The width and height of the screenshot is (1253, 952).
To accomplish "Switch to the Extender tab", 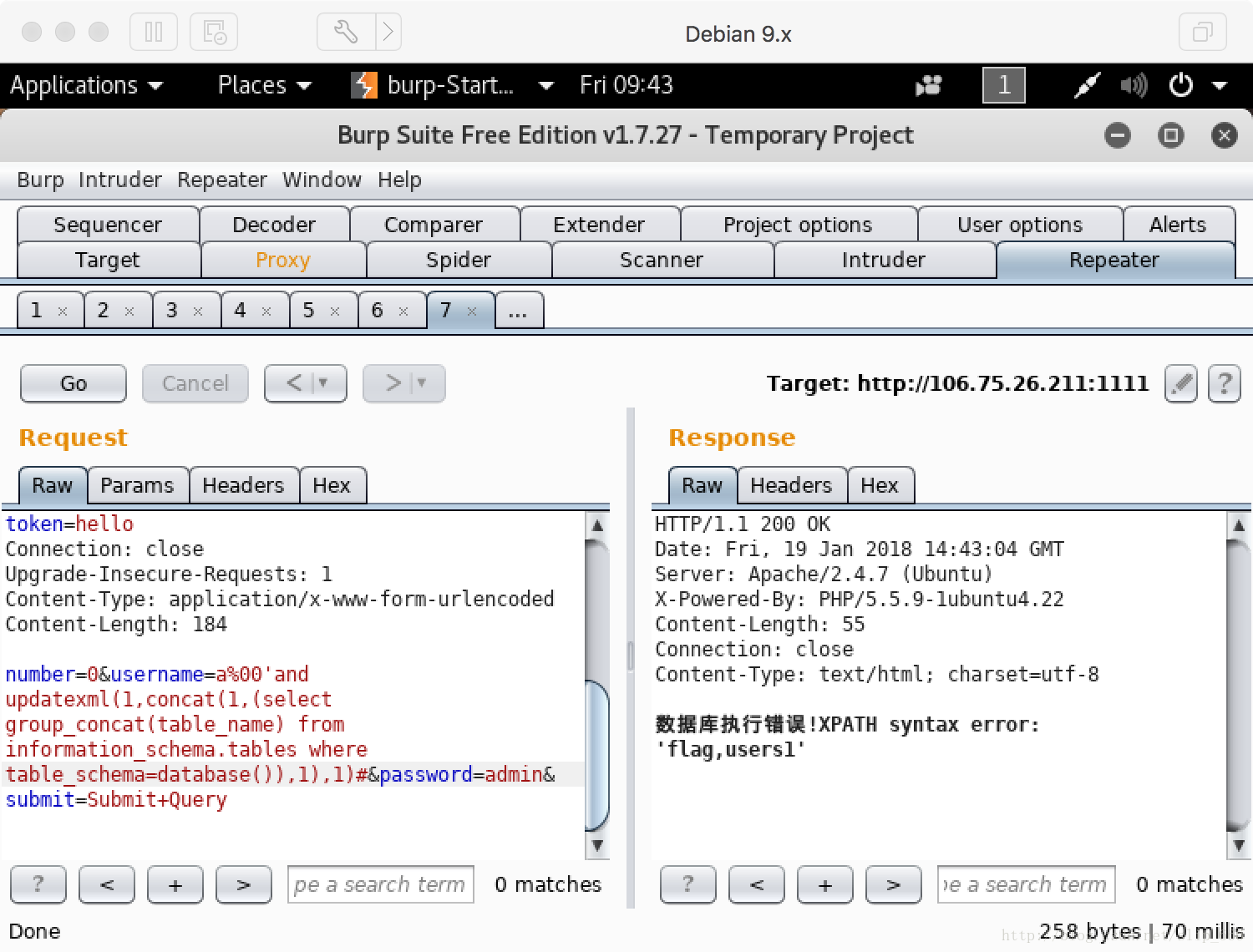I will pos(599,225).
